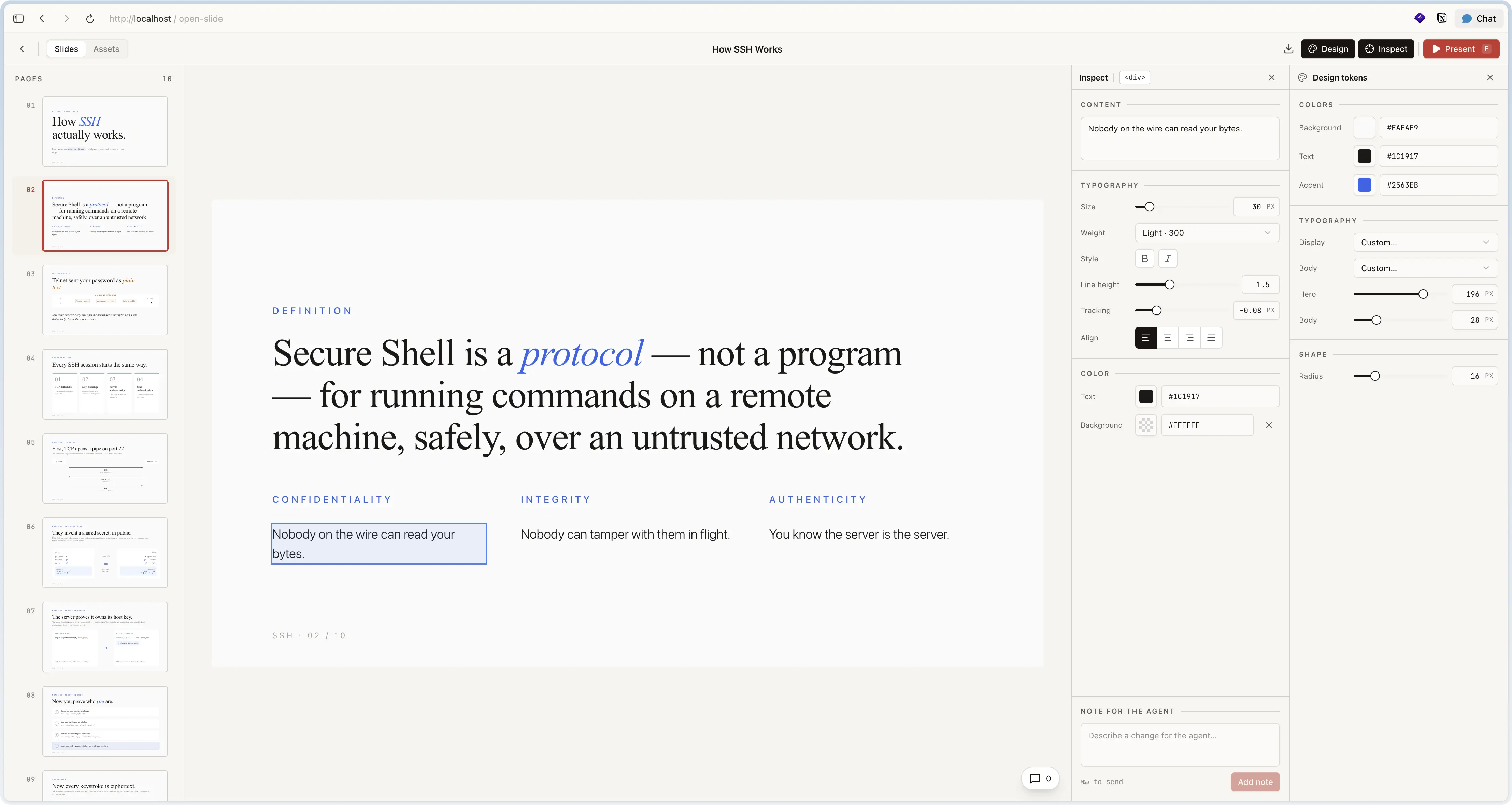The height and width of the screenshot is (805, 1512).
Task: Click the CONFIDENTIALITY label on the slide
Action: [x=332, y=500]
